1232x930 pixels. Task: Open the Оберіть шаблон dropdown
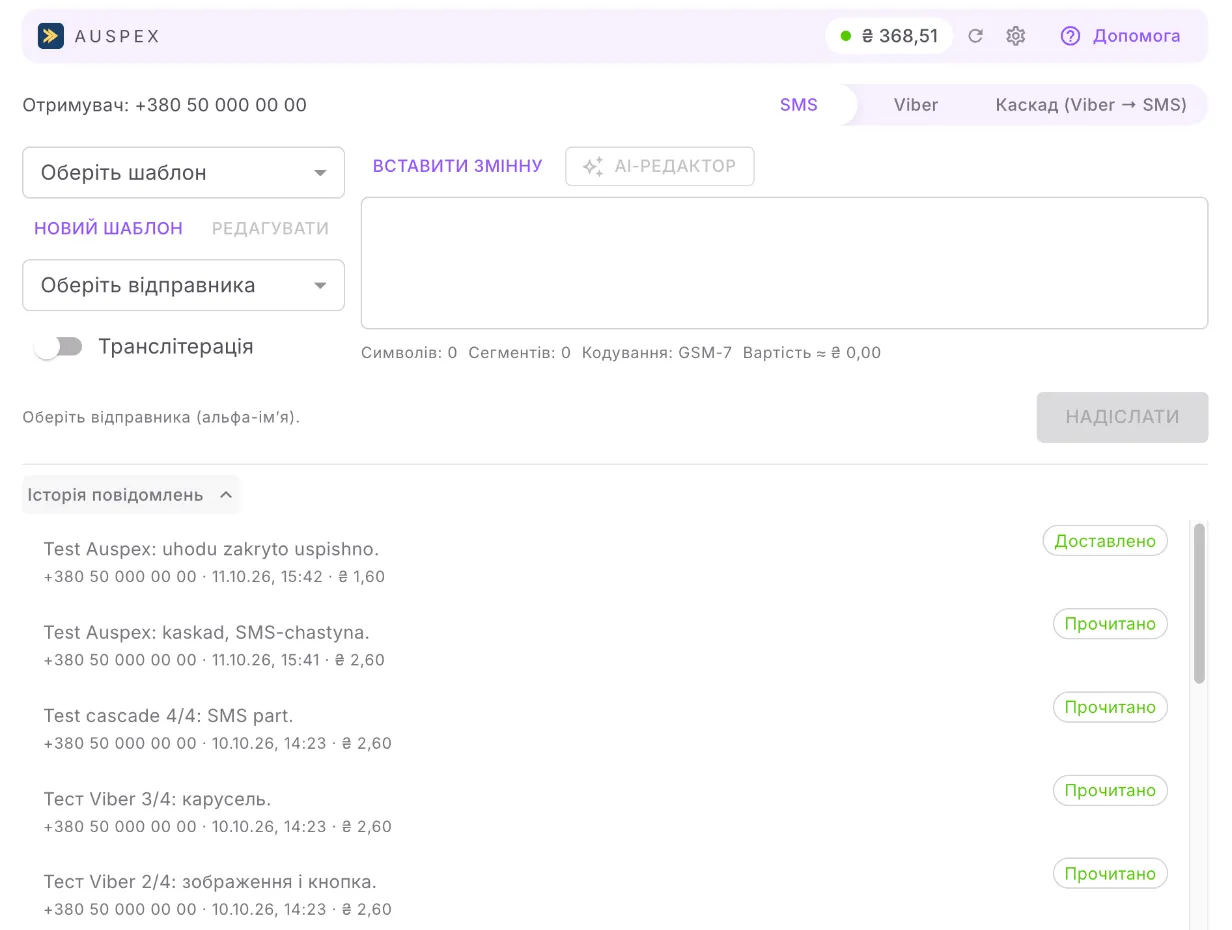184,173
